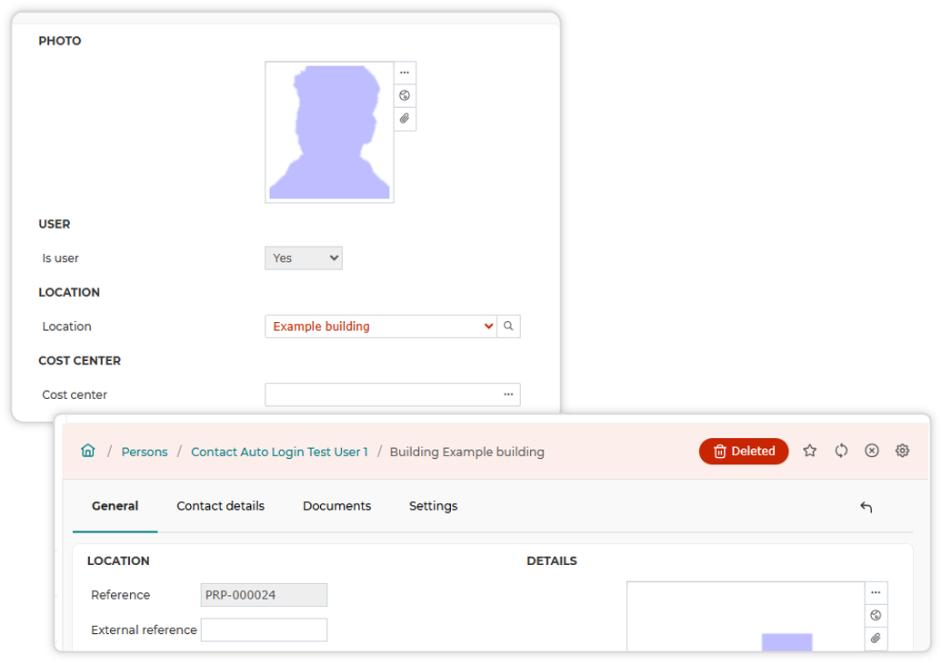Mark as favorite with the star icon
This screenshot has height=663, width=942.
coord(810,451)
